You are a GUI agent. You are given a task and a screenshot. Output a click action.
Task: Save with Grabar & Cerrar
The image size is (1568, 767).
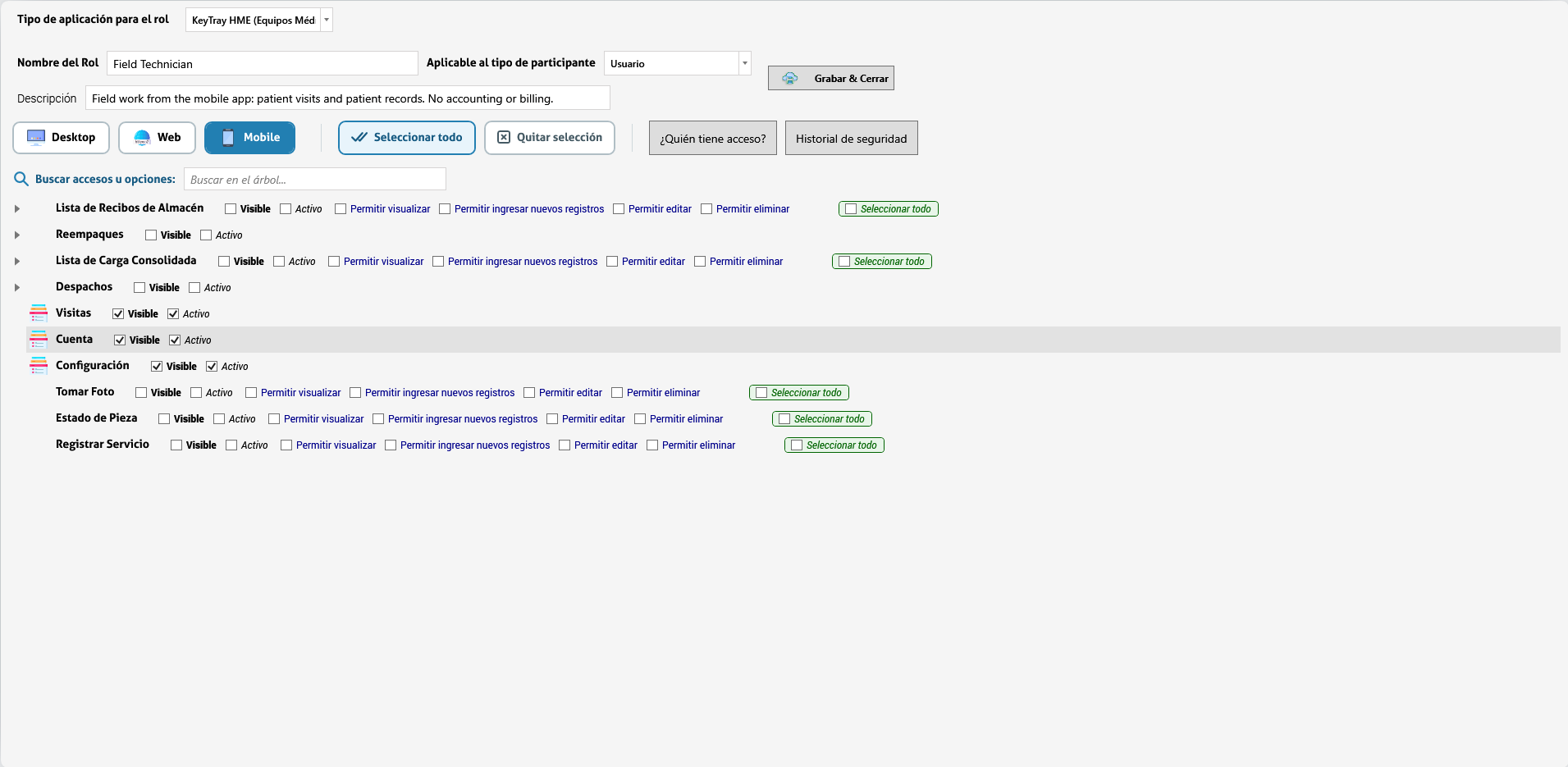pyautogui.click(x=831, y=78)
